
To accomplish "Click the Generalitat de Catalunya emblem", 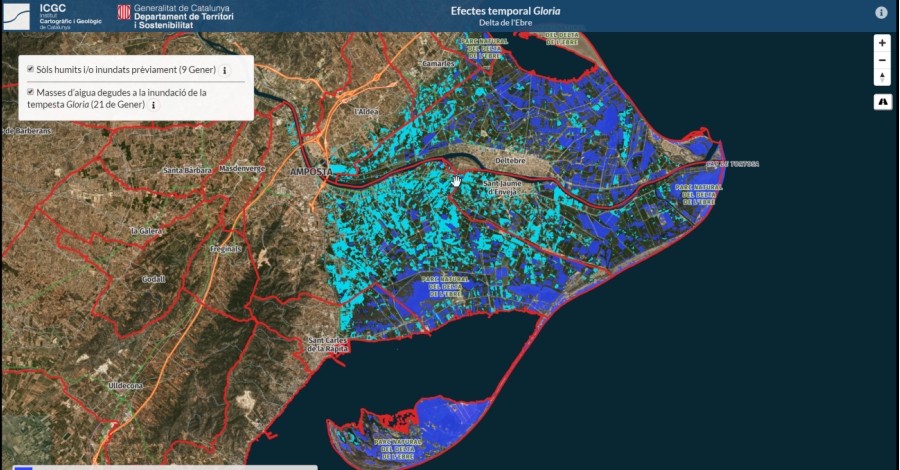I will pos(124,13).
